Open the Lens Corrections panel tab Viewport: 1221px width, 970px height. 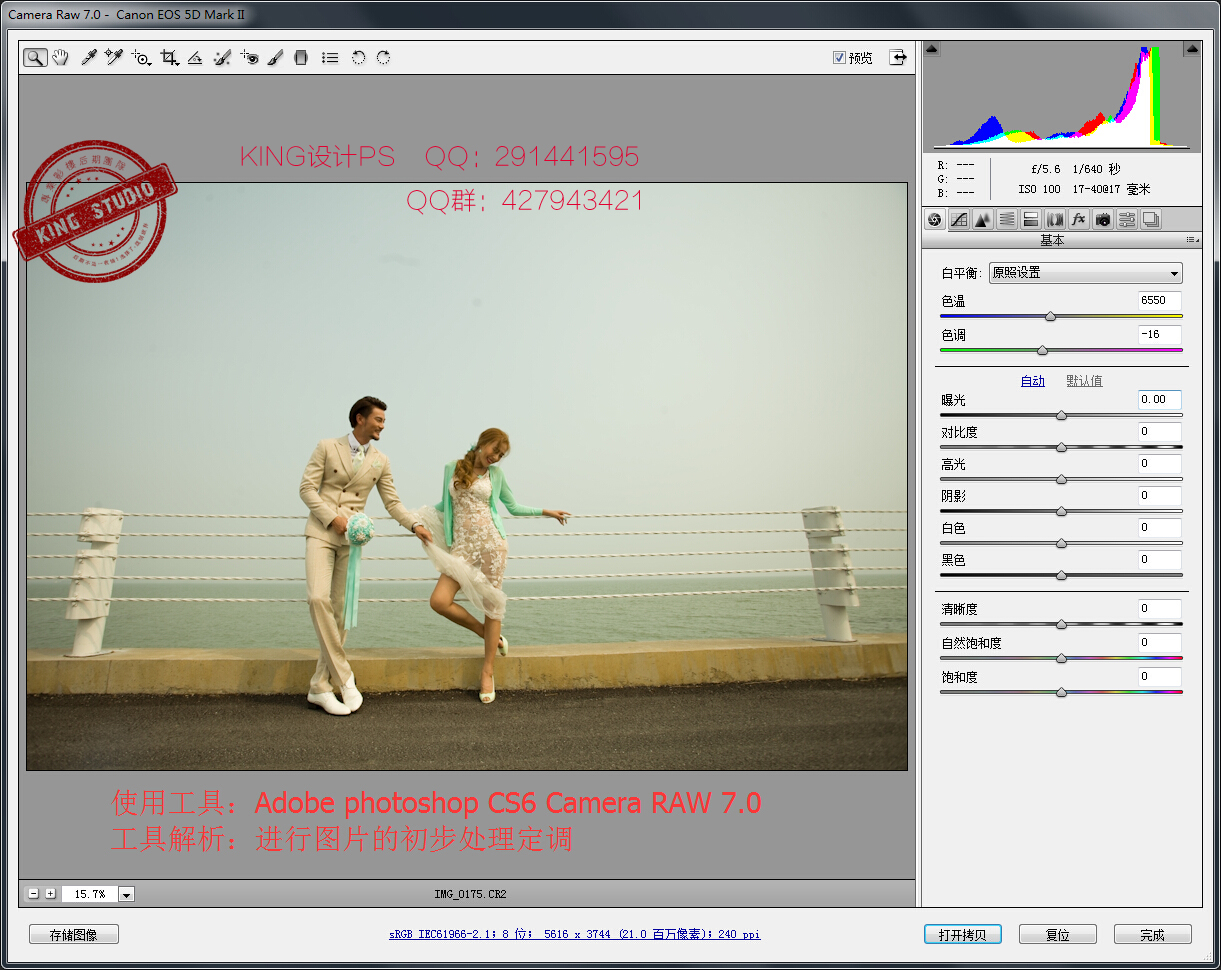(x=1055, y=220)
